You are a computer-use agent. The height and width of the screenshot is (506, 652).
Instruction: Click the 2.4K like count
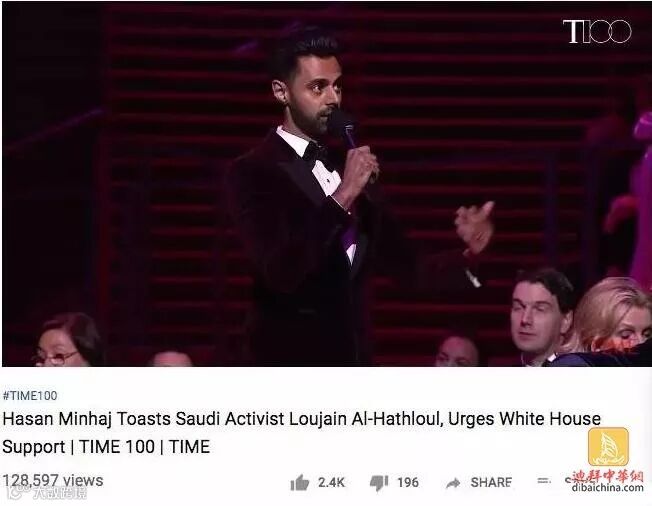point(331,482)
